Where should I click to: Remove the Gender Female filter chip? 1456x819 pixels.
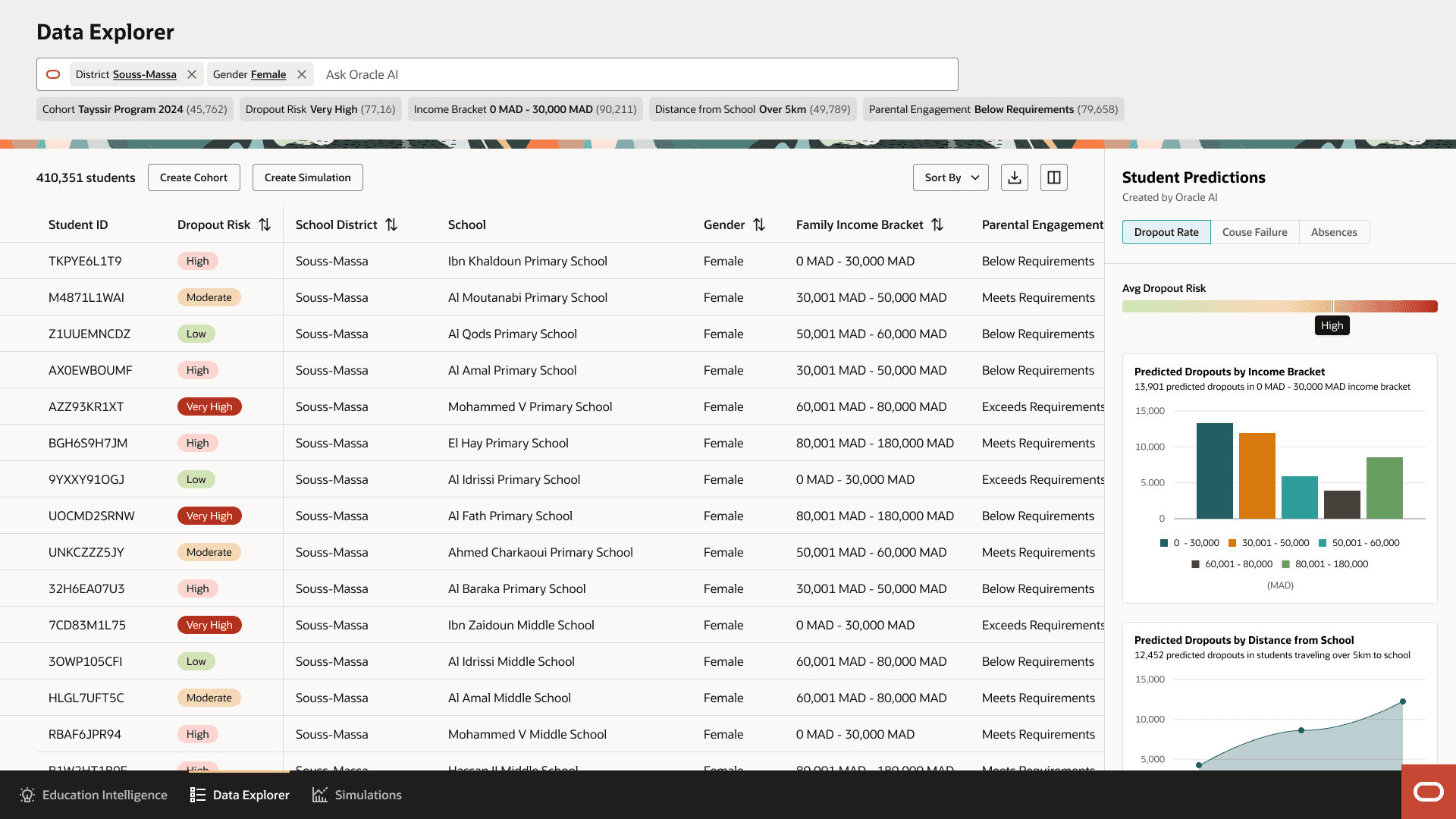click(x=302, y=74)
